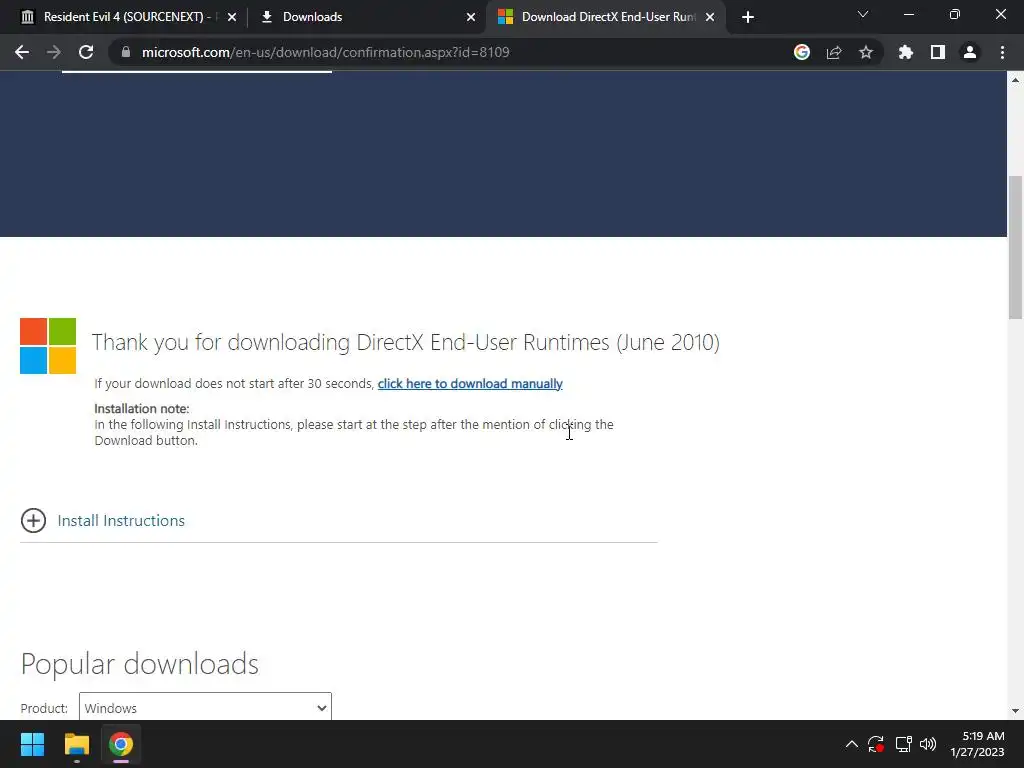The image size is (1024, 768).
Task: Reload the current page
Action: [86, 52]
